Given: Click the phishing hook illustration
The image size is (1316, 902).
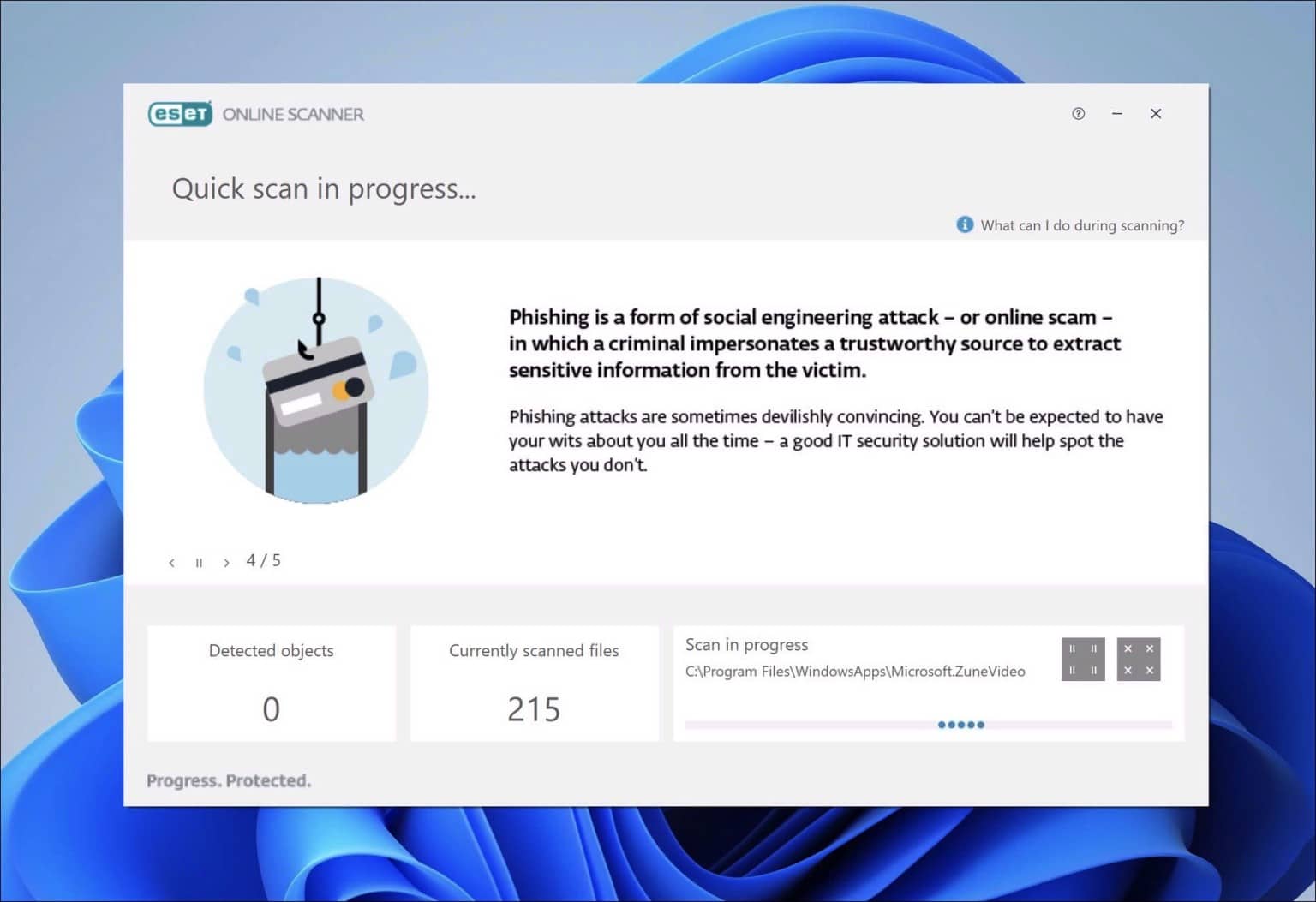Looking at the screenshot, I should tap(316, 390).
